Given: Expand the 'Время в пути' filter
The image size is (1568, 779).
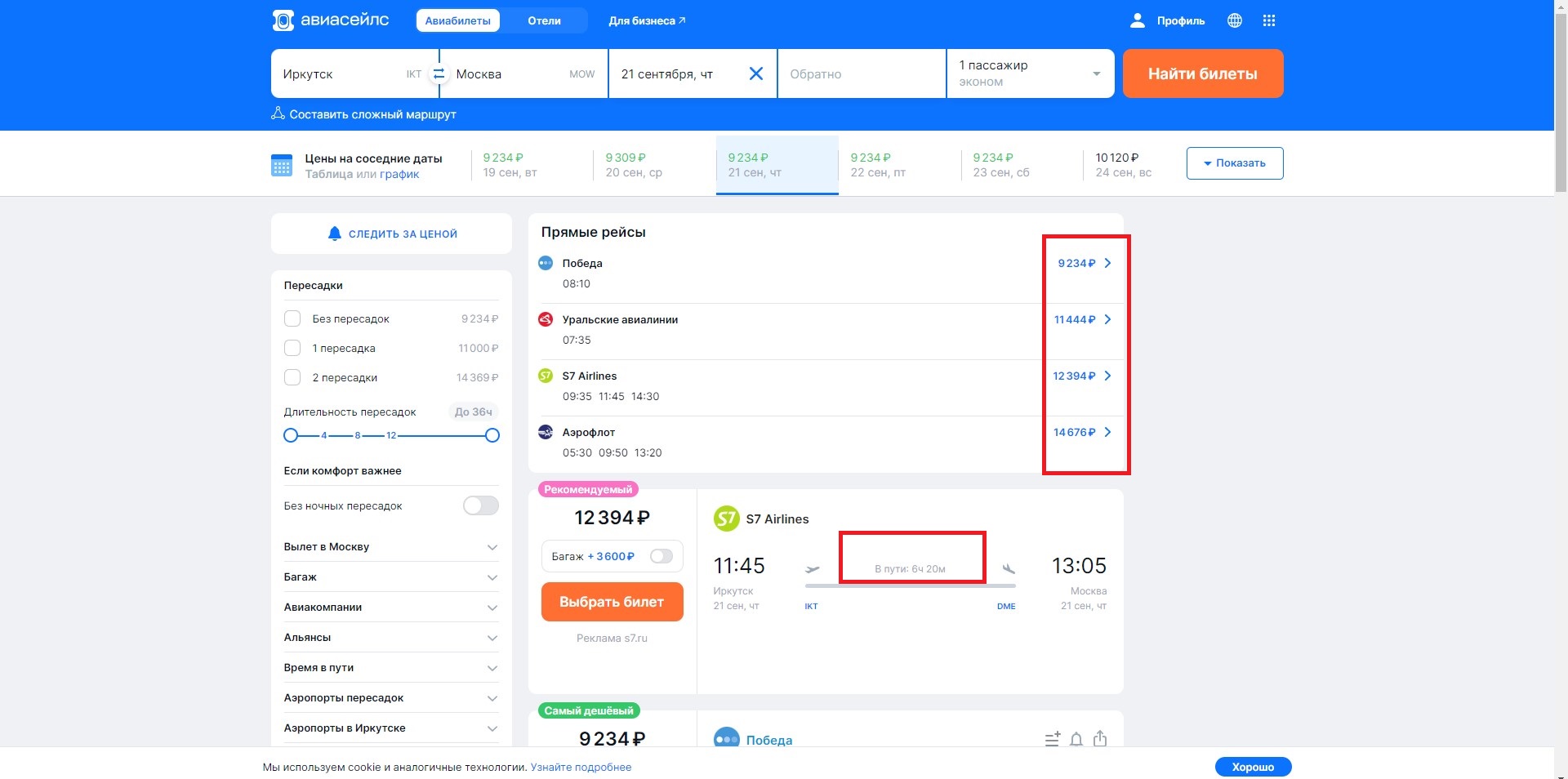Looking at the screenshot, I should point(390,667).
